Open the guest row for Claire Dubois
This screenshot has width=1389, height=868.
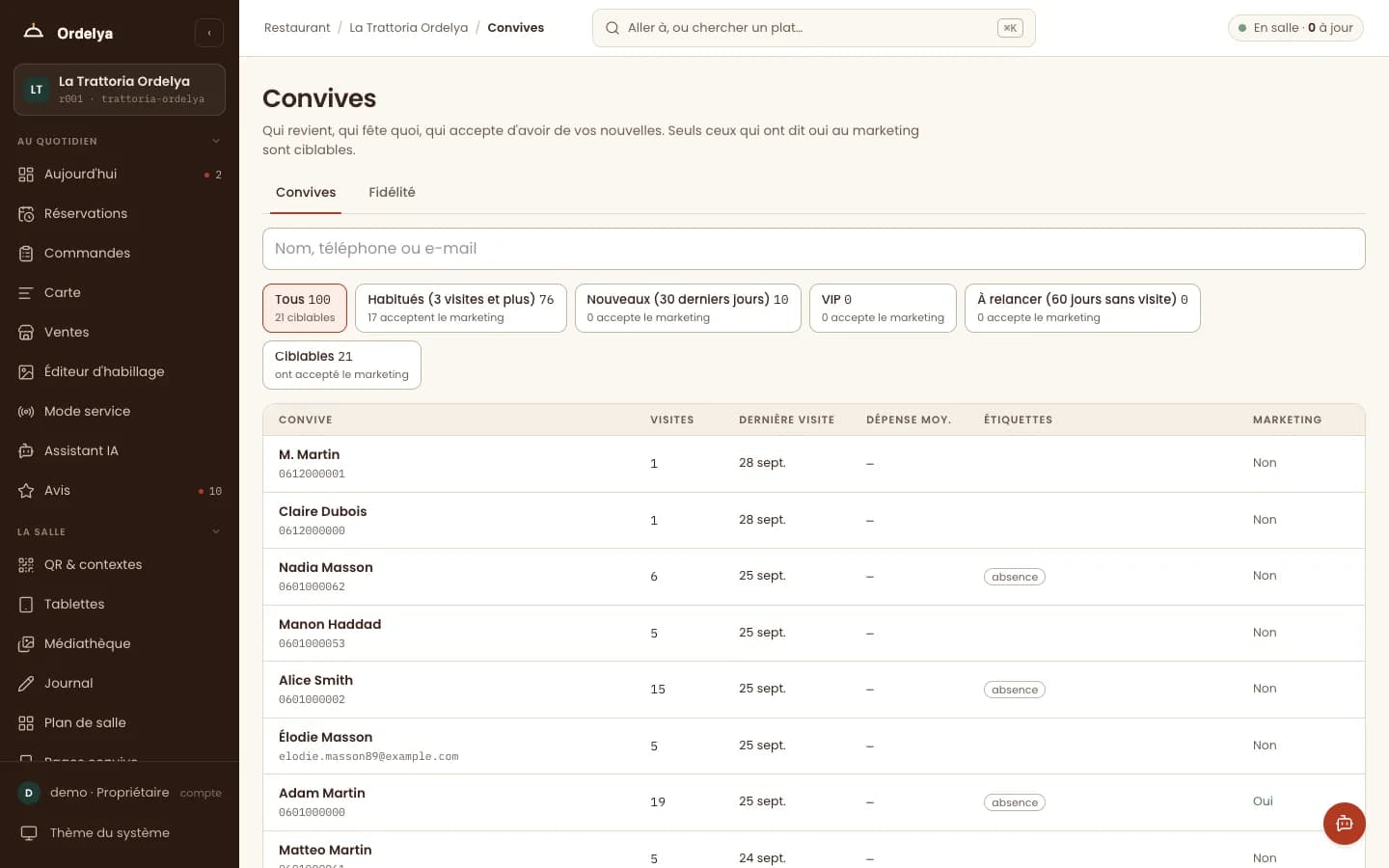click(x=813, y=521)
